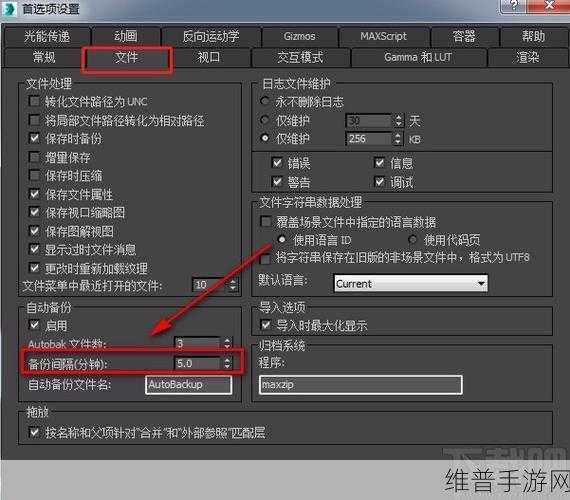Toggle the 自动备份 启用 checkbox
This screenshot has width=570, height=500.
tap(34, 325)
